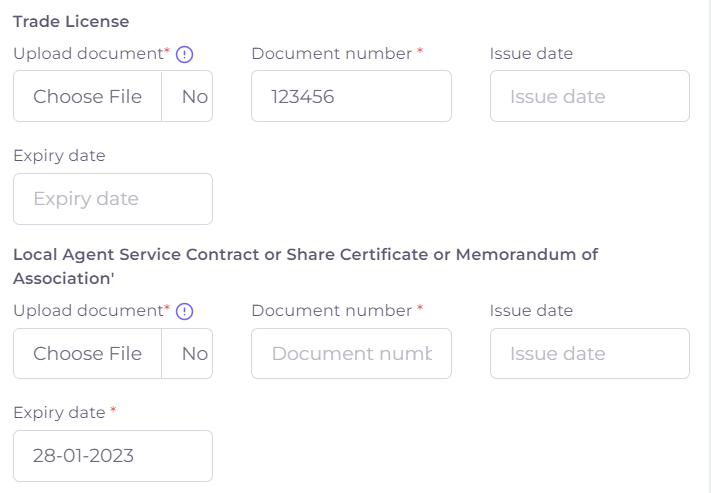Click Upload document label under Trade License
Screen dimensions: 711x493
pos(88,54)
